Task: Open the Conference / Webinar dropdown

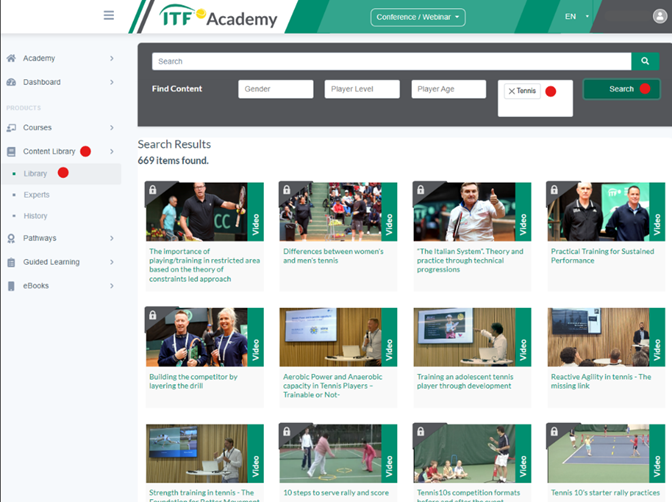Action: [418, 17]
